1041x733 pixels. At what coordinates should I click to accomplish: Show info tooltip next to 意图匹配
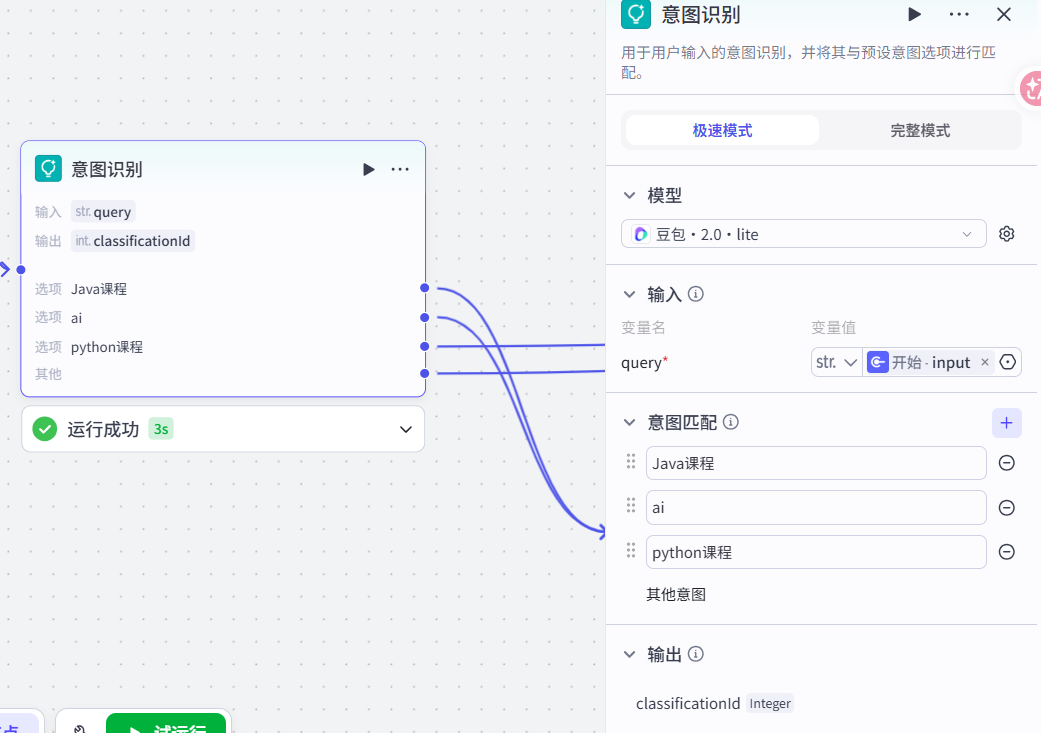click(x=731, y=422)
